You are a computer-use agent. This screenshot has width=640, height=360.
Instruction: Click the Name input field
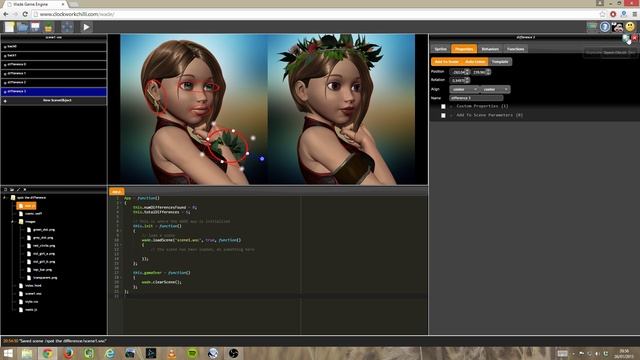tap(476, 98)
